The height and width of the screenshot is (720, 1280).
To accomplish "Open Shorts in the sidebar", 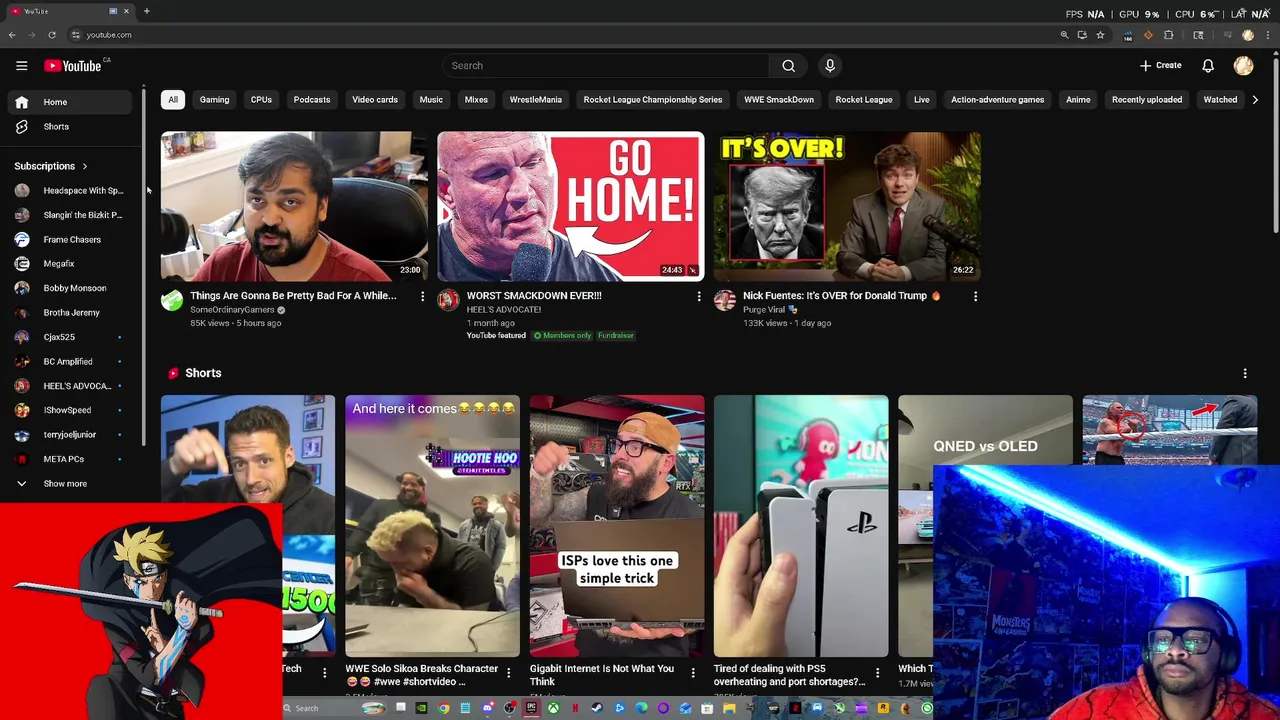I will pyautogui.click(x=70, y=126).
